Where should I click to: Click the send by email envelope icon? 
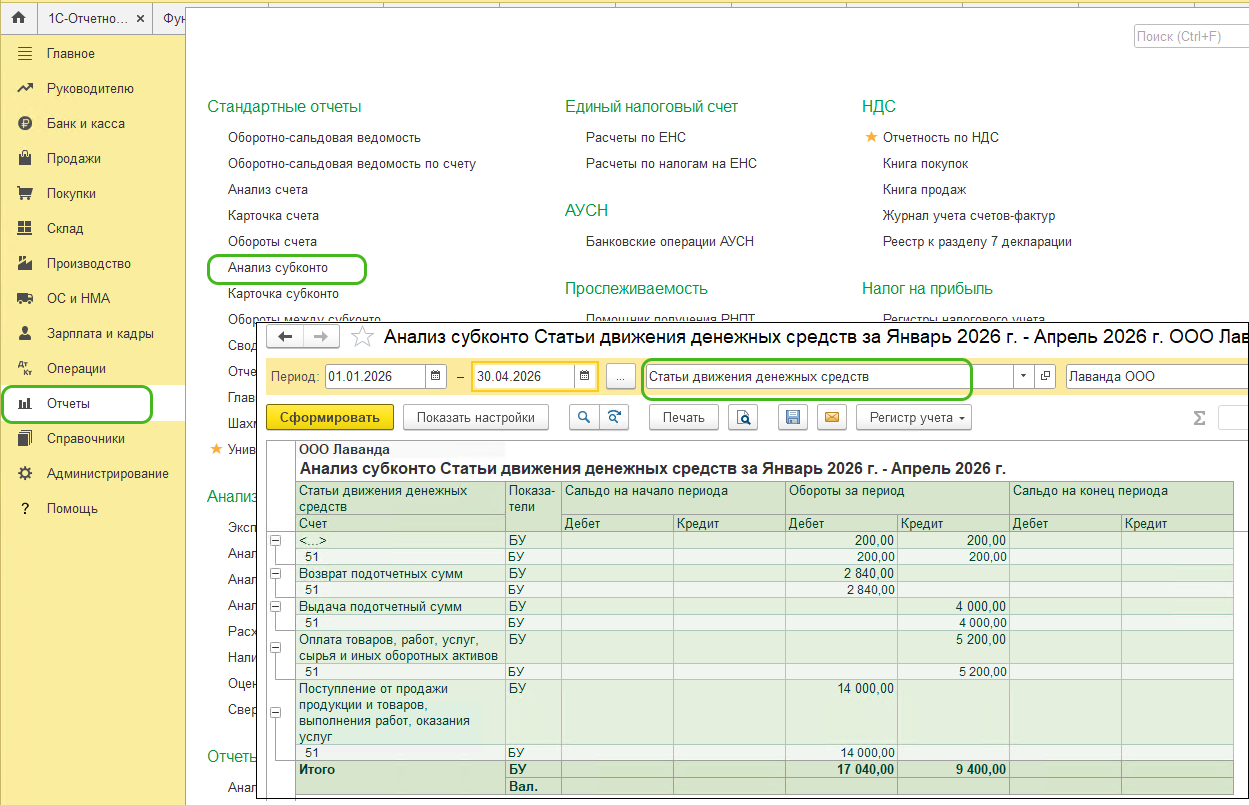(832, 418)
